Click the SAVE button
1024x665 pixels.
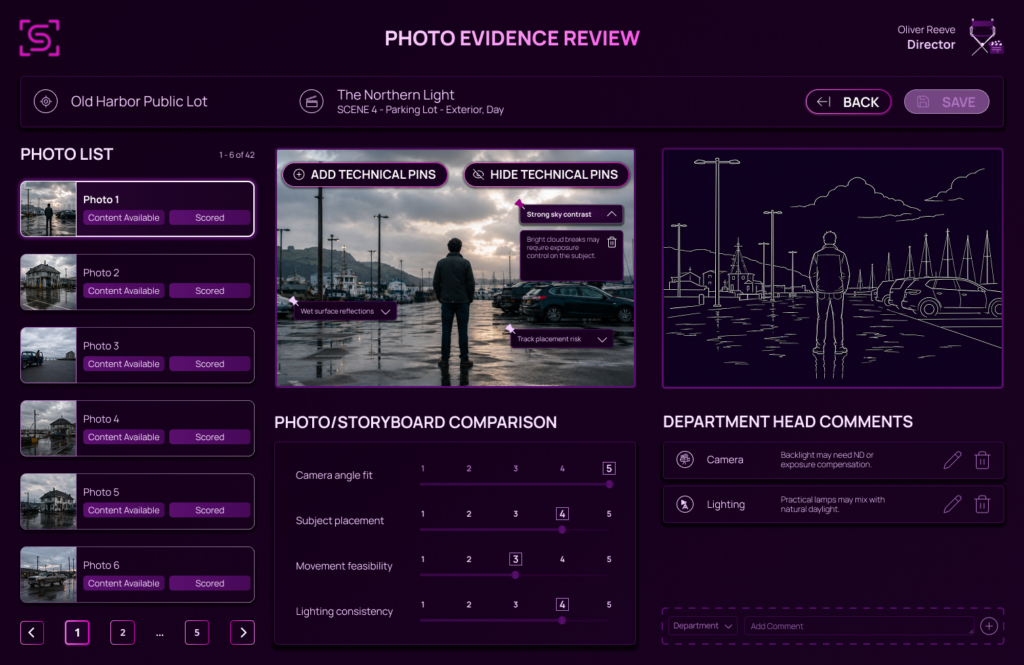point(946,102)
